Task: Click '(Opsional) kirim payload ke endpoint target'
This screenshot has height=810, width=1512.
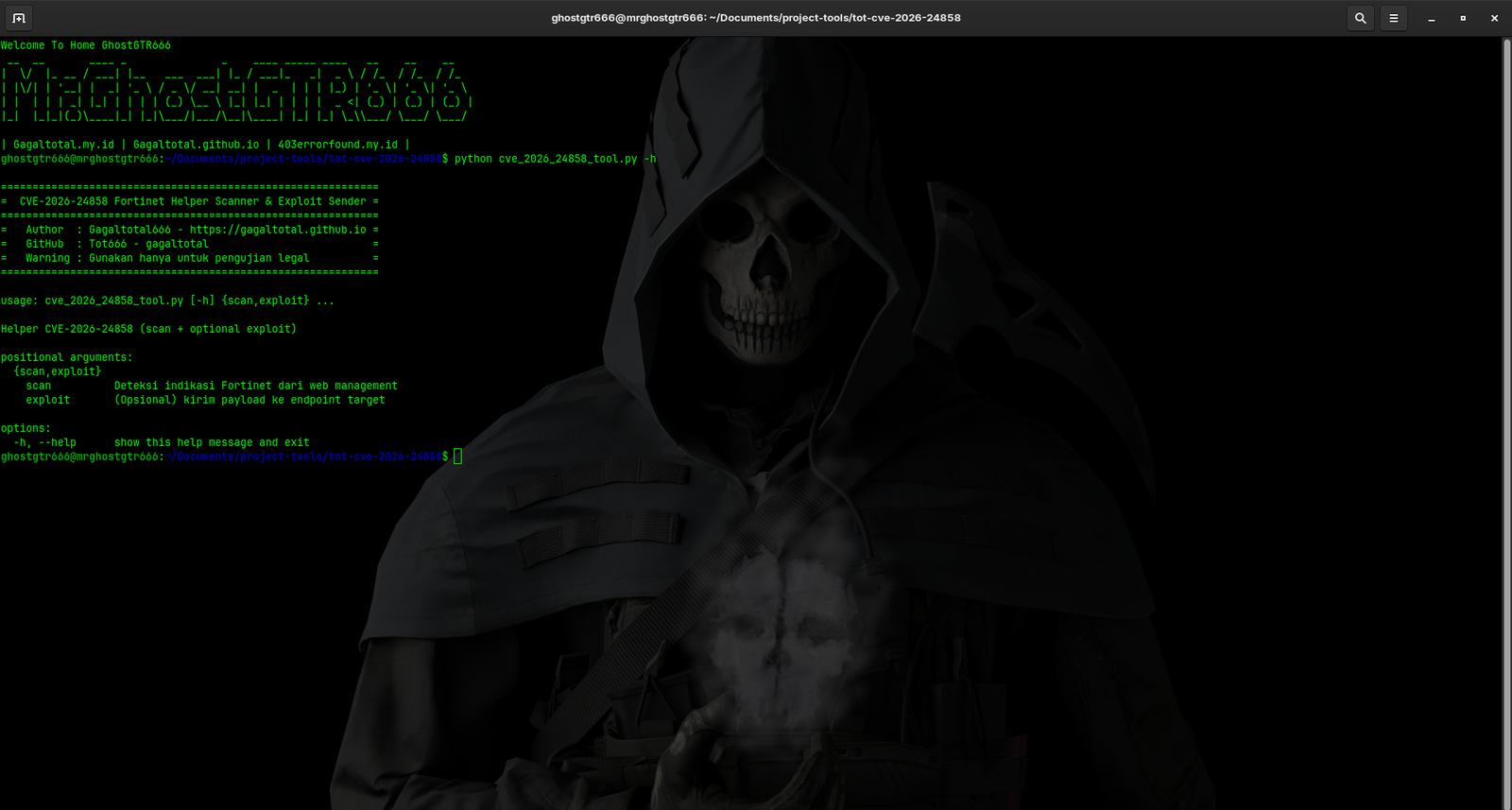Action: tap(249, 400)
